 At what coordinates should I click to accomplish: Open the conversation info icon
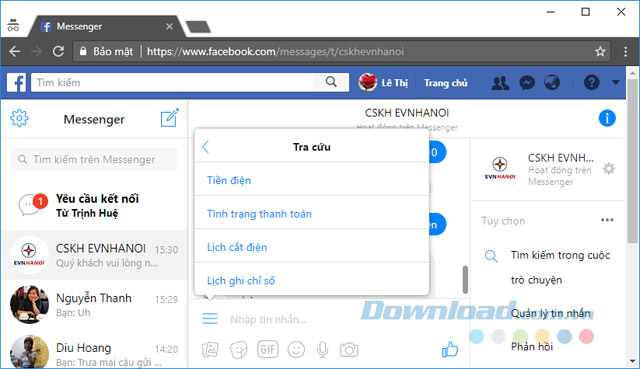coord(607,118)
